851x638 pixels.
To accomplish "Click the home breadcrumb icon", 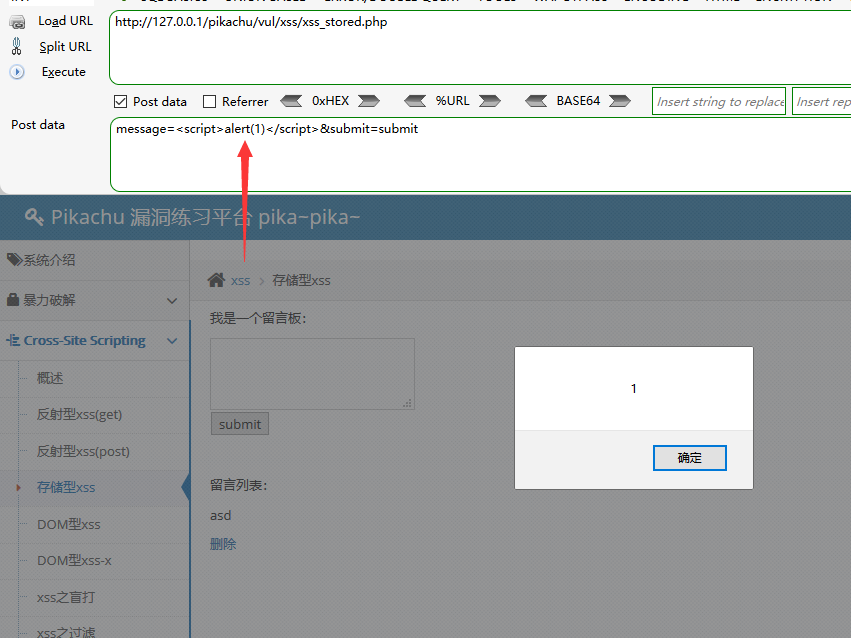I will click(216, 280).
